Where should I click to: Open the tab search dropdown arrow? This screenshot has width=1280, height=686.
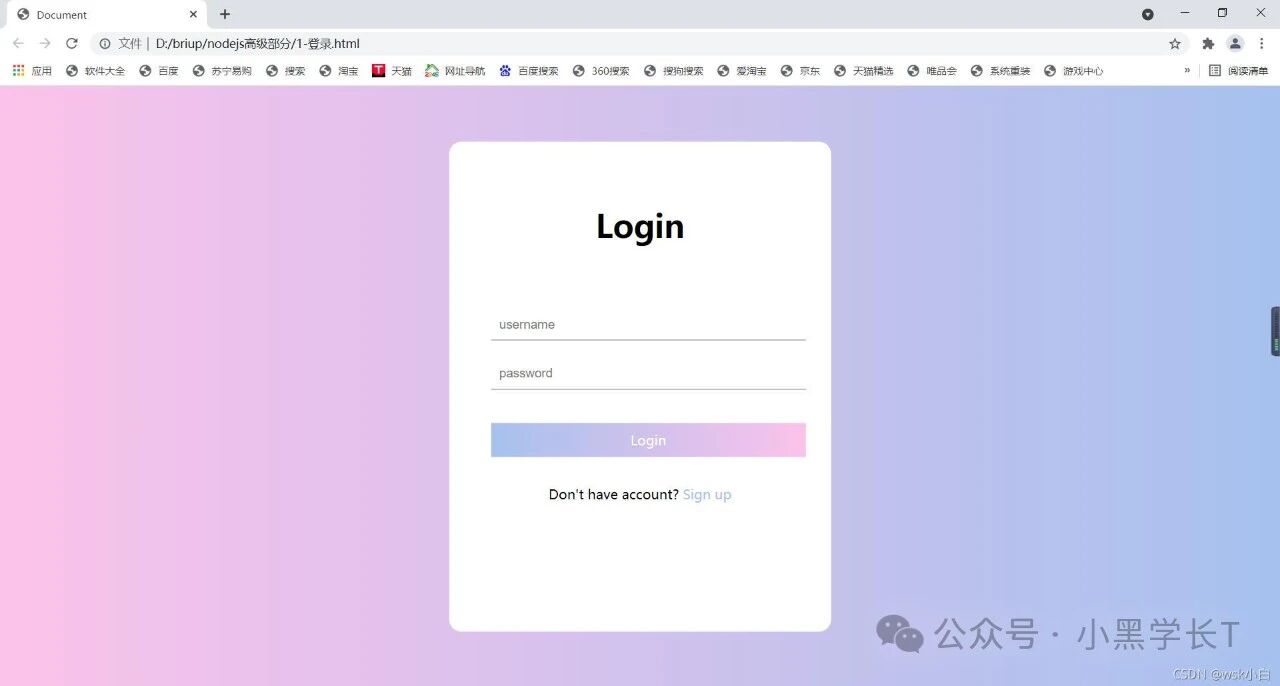coord(1148,14)
